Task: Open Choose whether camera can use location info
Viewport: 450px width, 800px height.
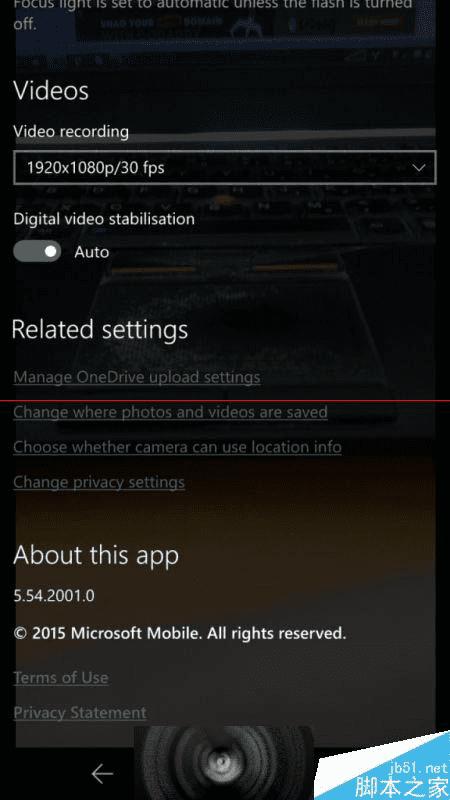Action: pyautogui.click(x=178, y=447)
